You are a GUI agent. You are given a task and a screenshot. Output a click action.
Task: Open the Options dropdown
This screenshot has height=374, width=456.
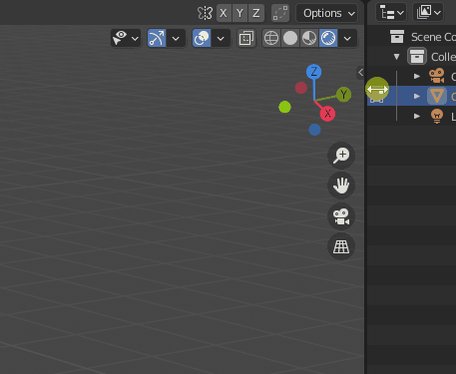coord(327,13)
